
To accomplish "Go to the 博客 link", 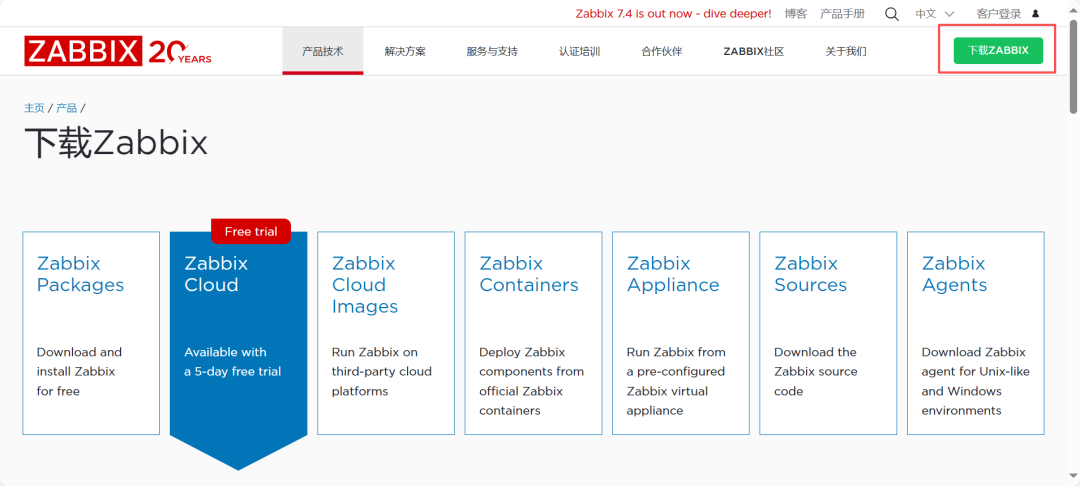I will click(796, 14).
